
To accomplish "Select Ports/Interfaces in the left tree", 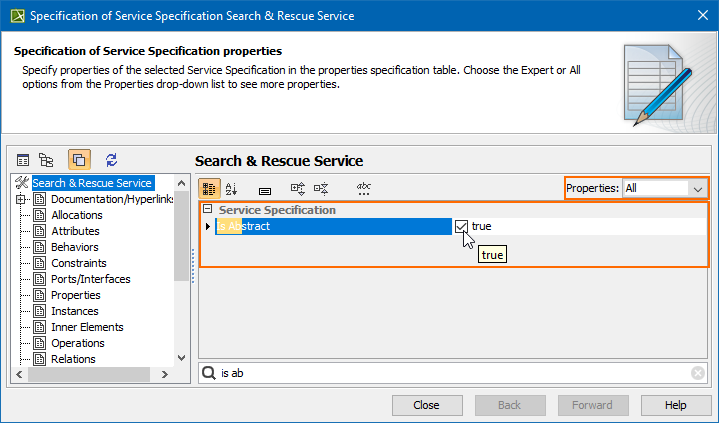I will tap(90, 279).
